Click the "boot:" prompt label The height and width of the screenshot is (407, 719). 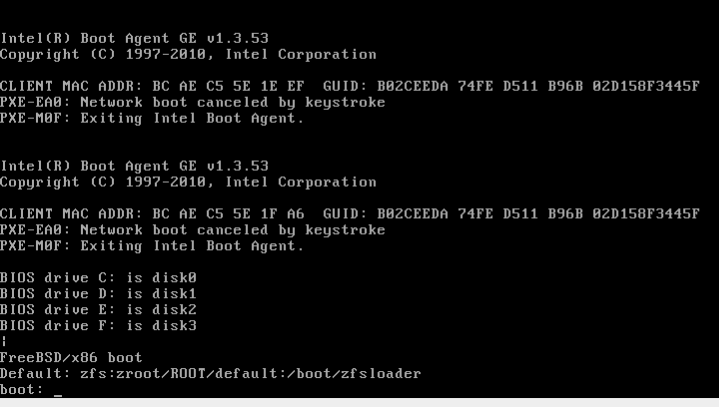pos(22,389)
